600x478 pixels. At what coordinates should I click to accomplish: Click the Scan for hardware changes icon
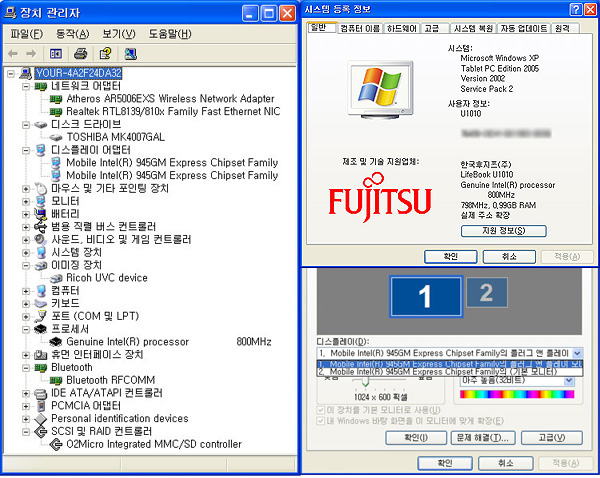pyautogui.click(x=130, y=54)
